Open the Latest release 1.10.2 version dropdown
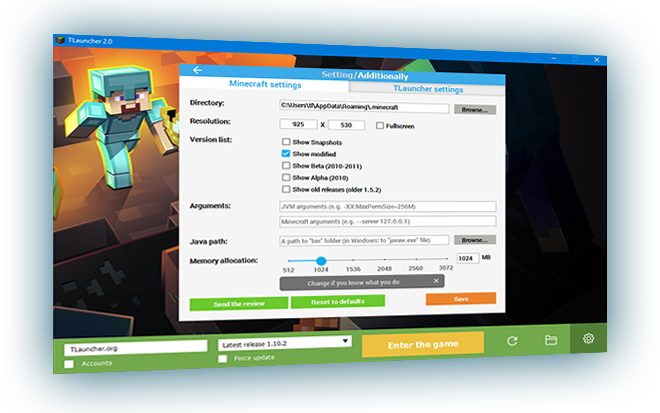This screenshot has width=660, height=413. click(285, 343)
